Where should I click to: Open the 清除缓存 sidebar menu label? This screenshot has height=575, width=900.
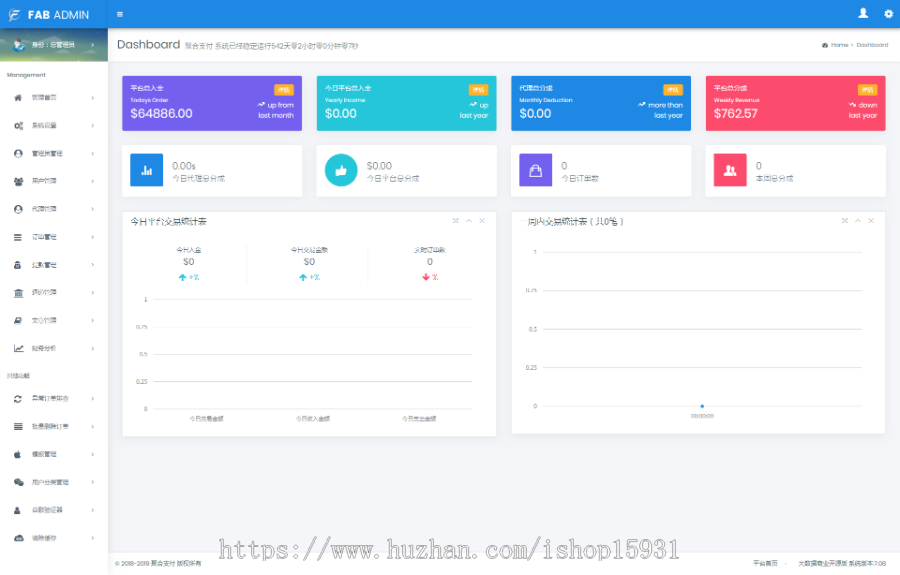44,538
